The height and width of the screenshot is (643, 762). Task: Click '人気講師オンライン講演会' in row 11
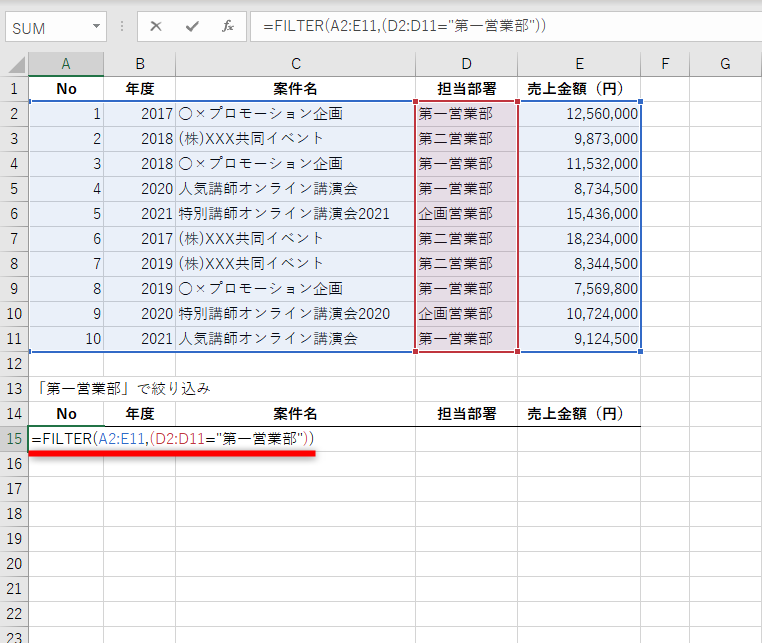tap(295, 339)
